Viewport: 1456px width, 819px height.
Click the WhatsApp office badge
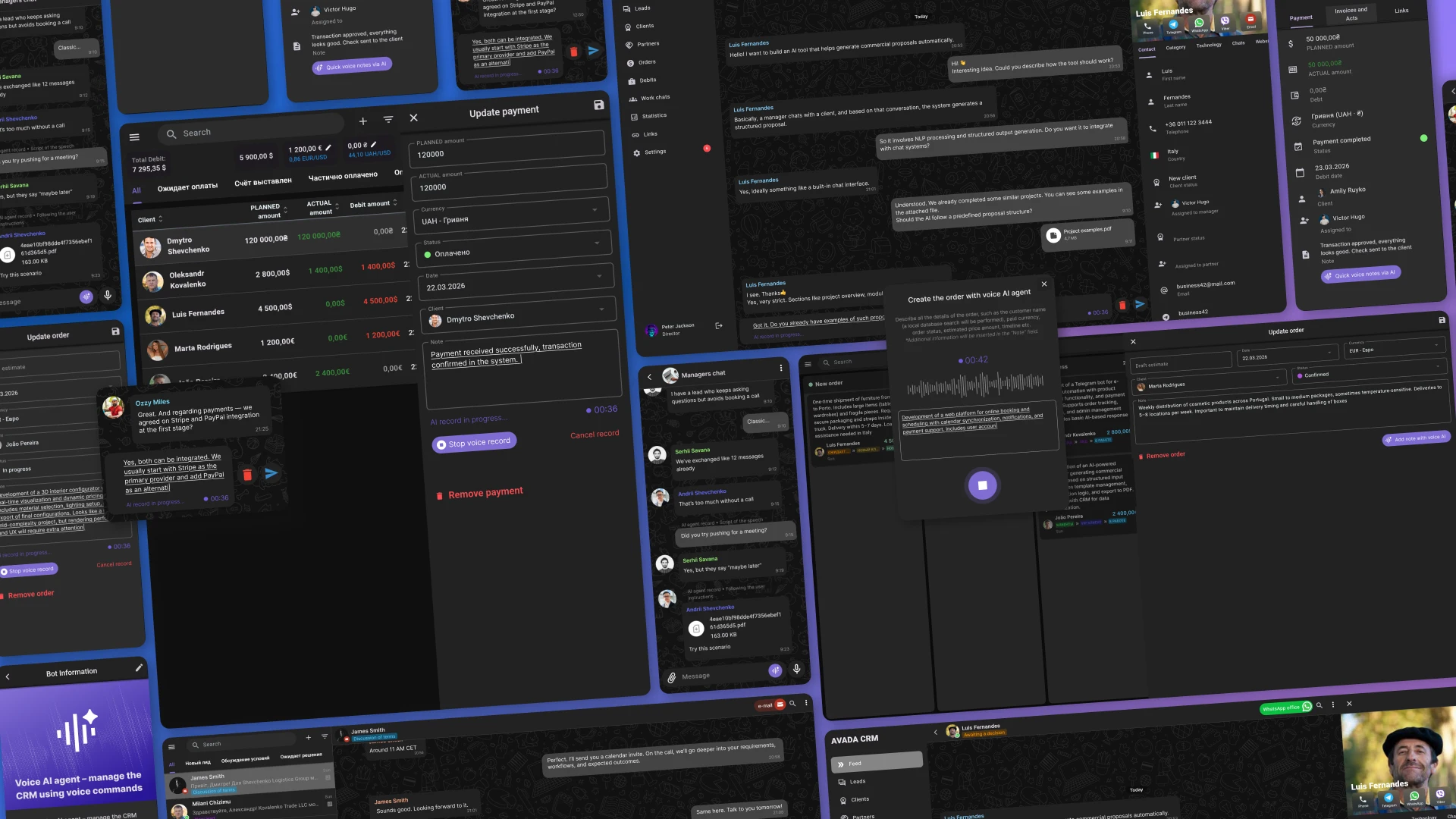pyautogui.click(x=1286, y=708)
